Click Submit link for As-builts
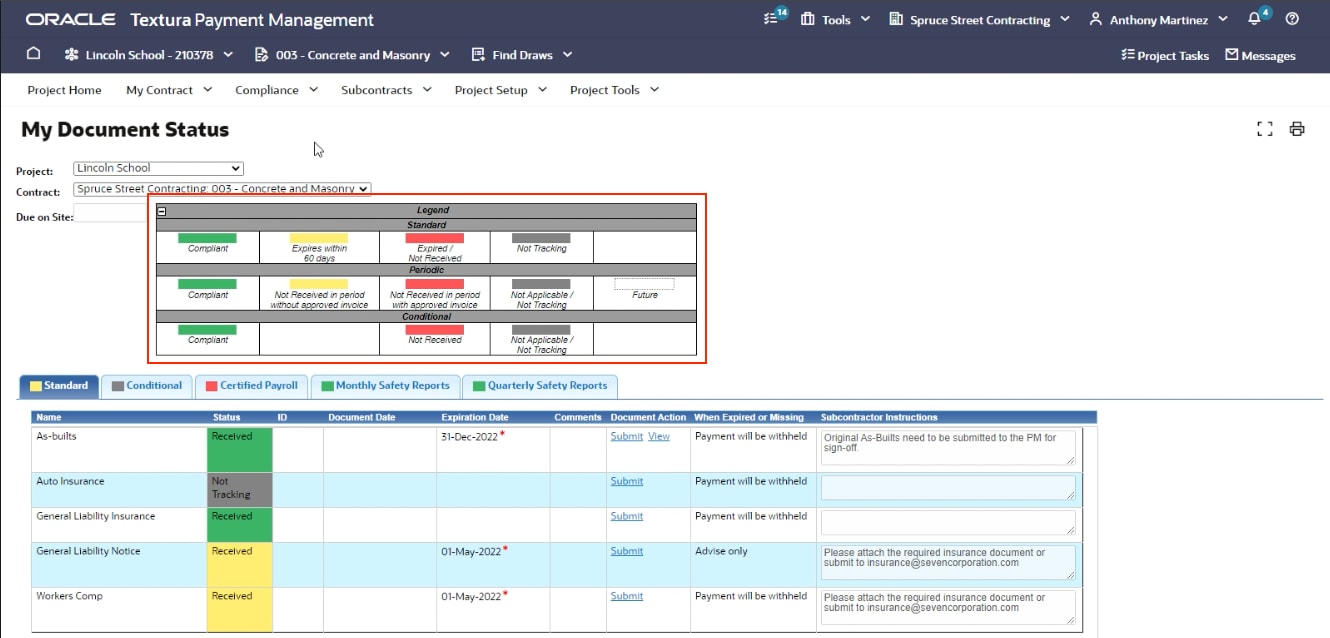This screenshot has width=1330, height=638. [627, 437]
